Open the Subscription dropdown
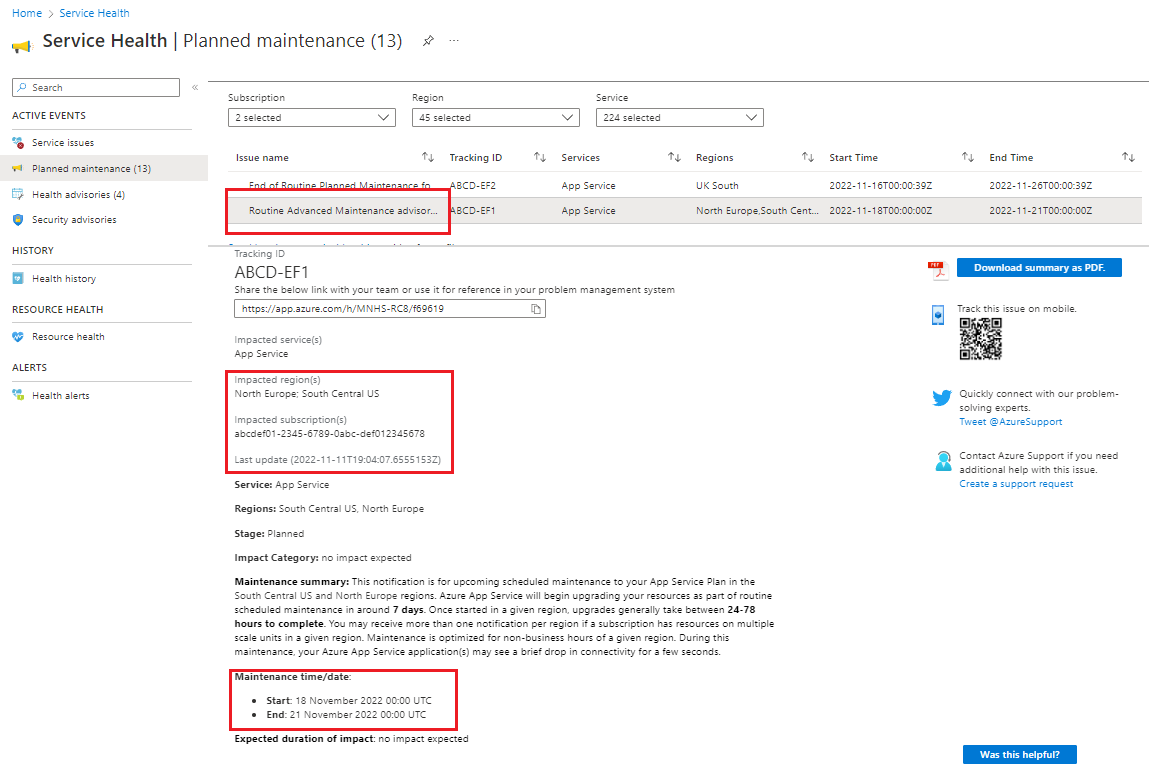1149x764 pixels. coord(311,118)
